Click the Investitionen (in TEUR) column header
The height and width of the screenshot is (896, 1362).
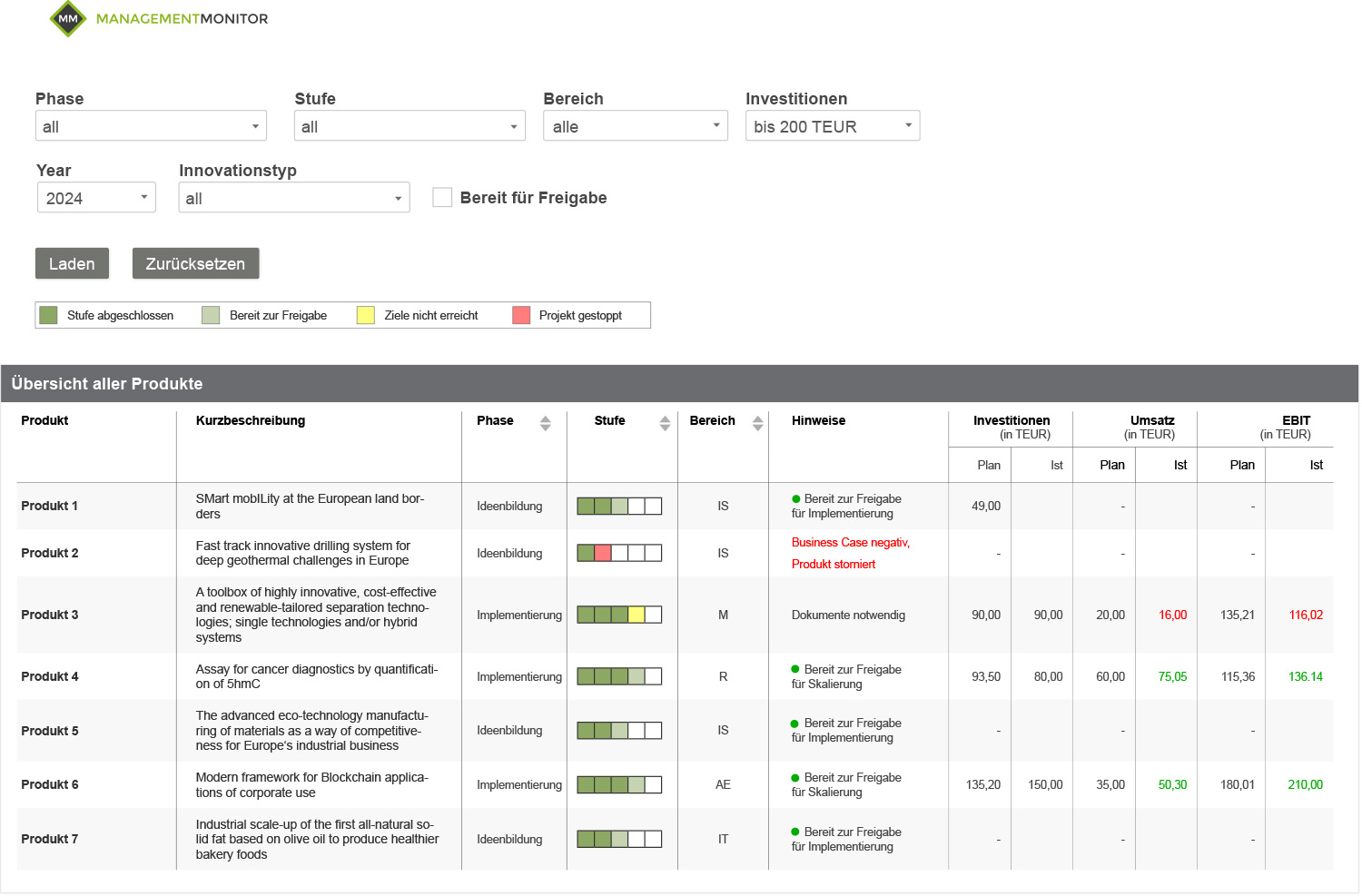[x=1012, y=427]
